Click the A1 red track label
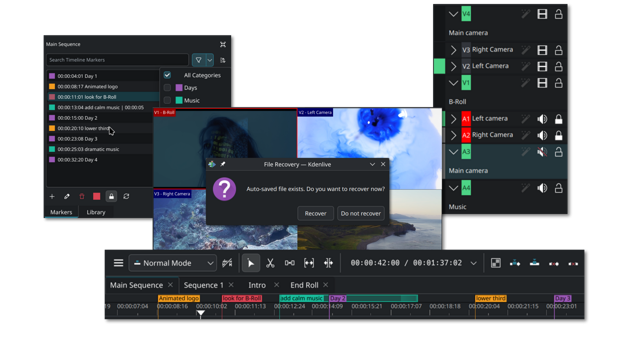Viewport: 640px width, 360px height. click(466, 119)
